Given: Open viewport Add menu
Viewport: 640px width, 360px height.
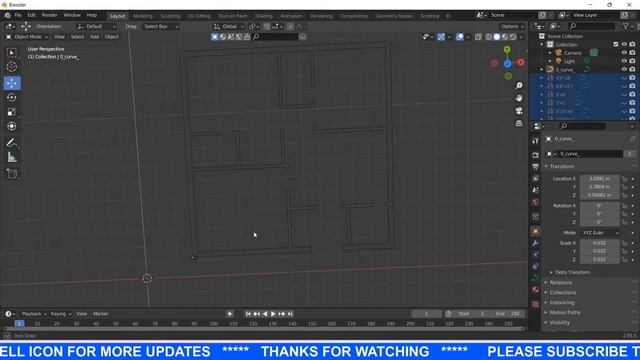Looking at the screenshot, I should point(95,37).
